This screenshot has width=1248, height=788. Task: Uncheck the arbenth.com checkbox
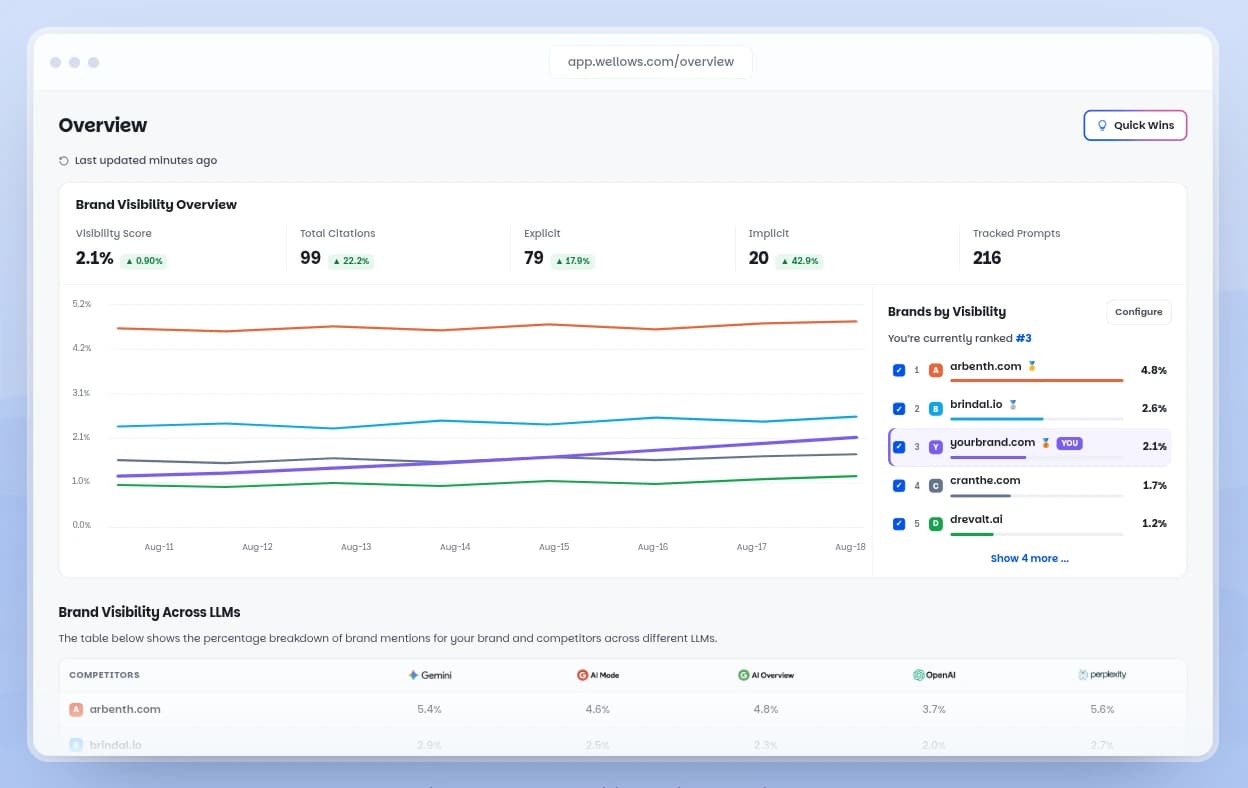[x=898, y=370]
